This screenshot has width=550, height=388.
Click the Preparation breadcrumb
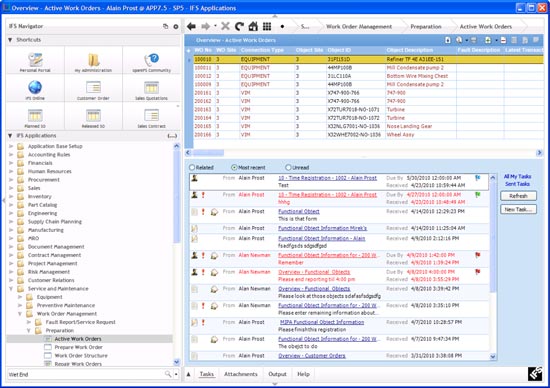click(x=426, y=27)
